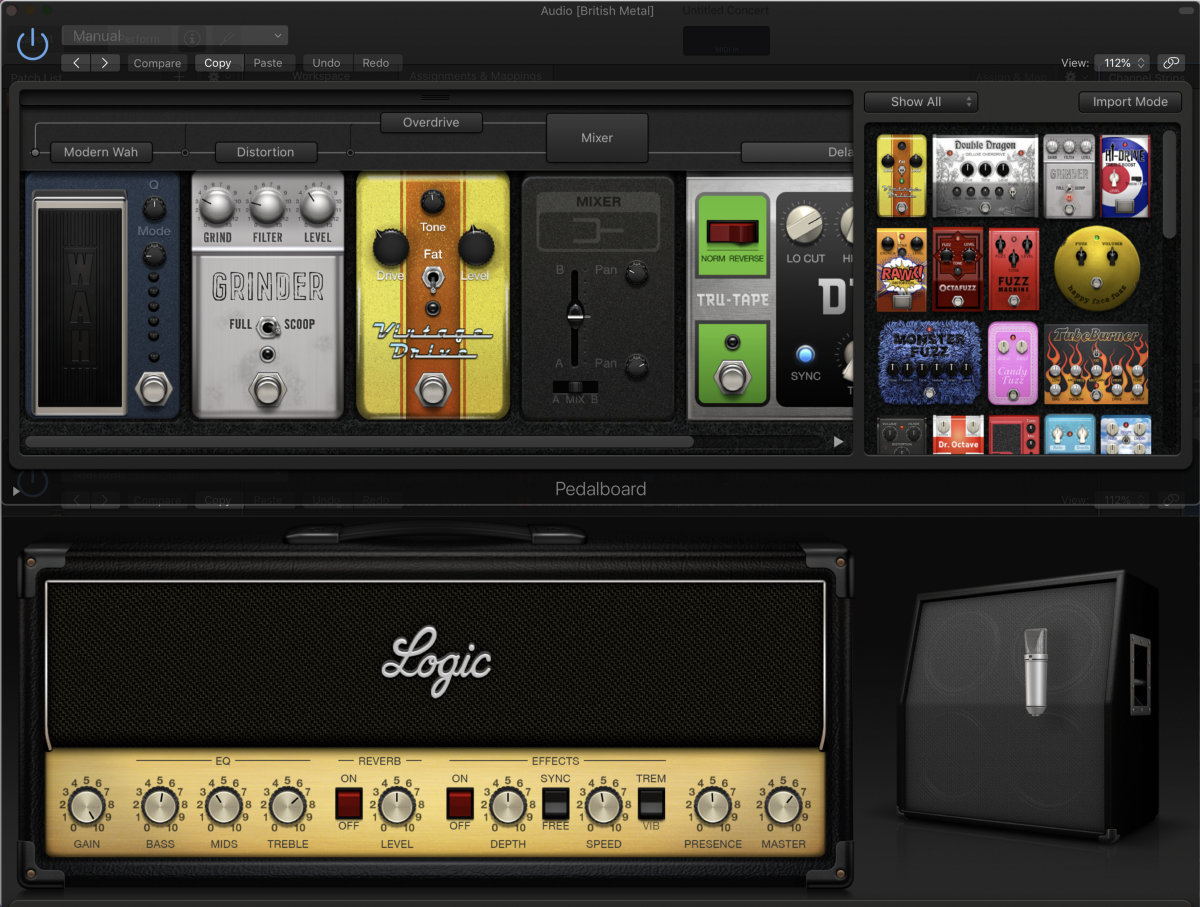Screen dimensions: 1200x907
Task: Open the Show All pedal filter dropdown
Action: click(920, 101)
